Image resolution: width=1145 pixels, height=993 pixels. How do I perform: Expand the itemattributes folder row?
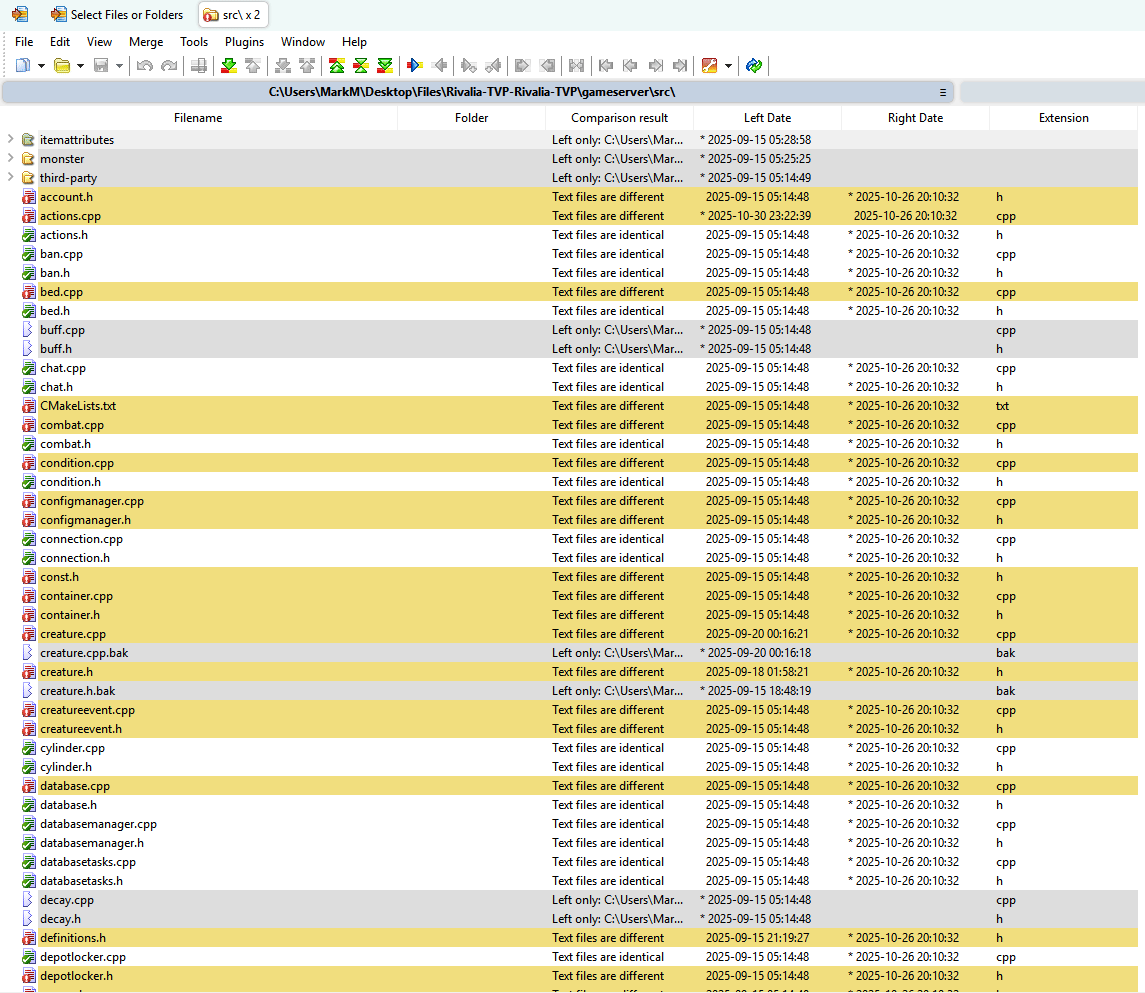10,139
